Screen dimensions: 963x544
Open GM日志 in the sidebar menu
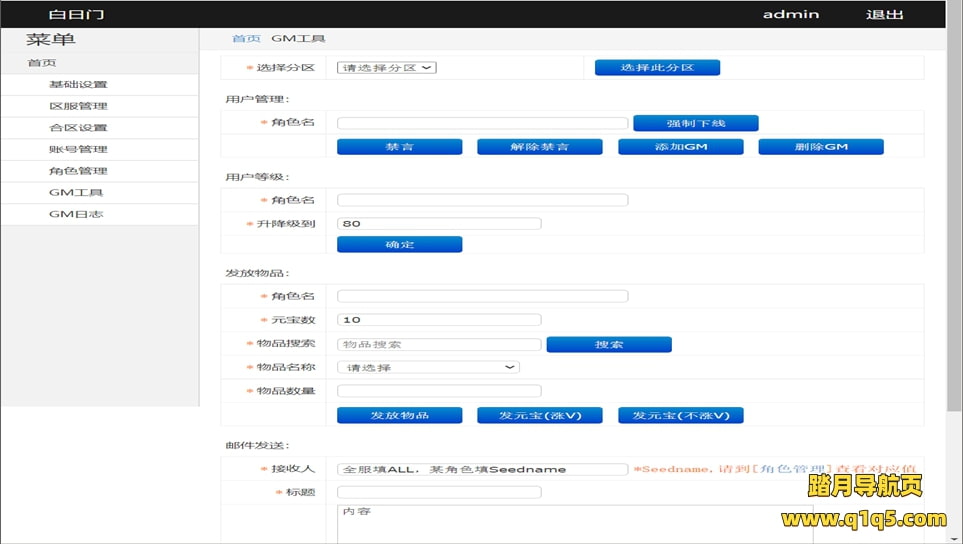[76, 214]
